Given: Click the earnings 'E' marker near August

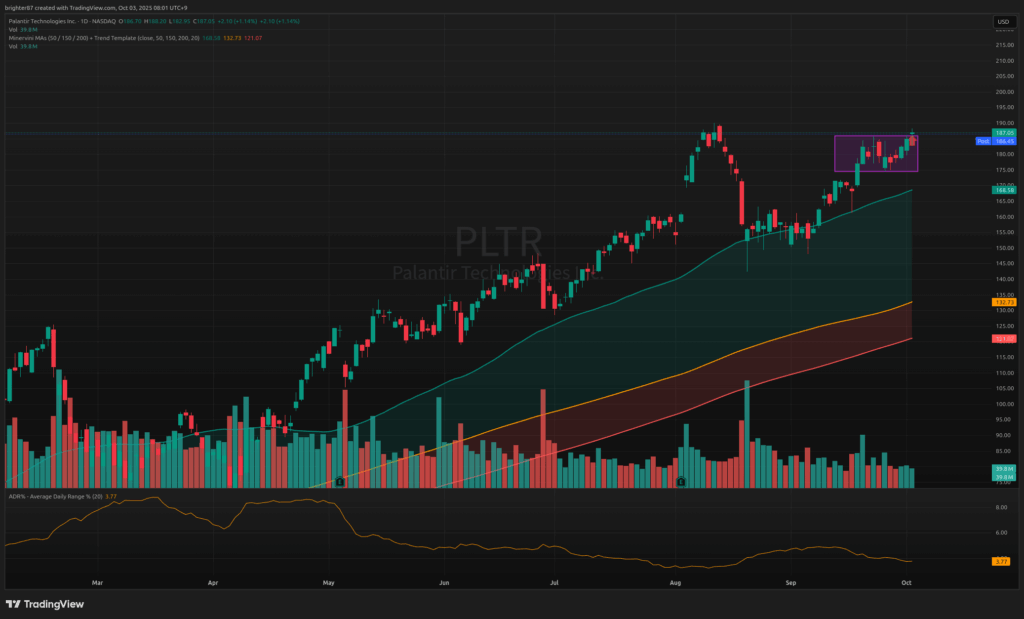Looking at the screenshot, I should click(681, 481).
